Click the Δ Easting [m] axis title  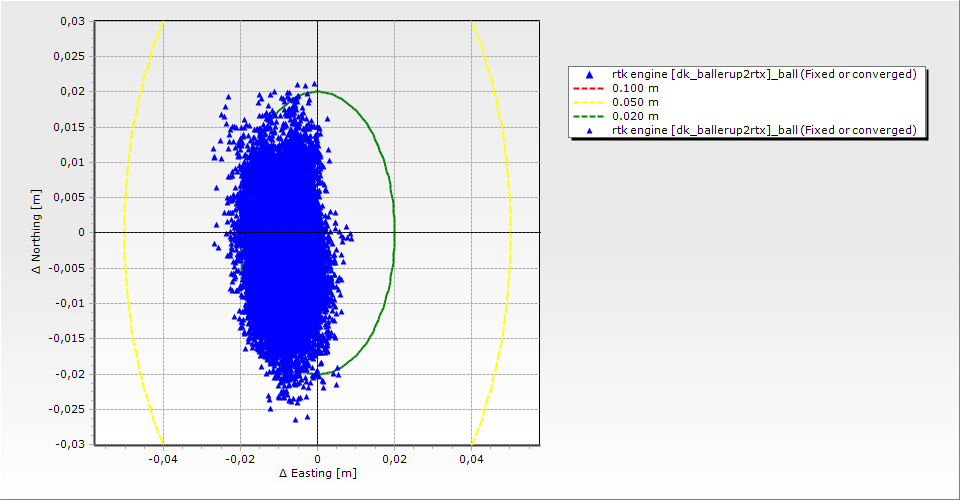point(318,473)
